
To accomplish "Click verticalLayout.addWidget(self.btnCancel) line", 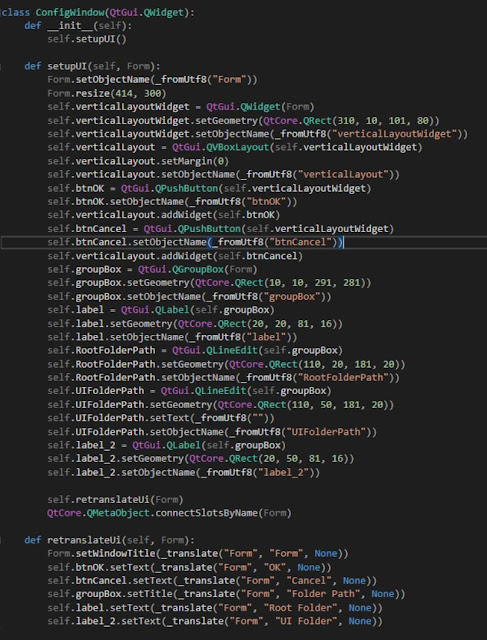I will pos(175,256).
